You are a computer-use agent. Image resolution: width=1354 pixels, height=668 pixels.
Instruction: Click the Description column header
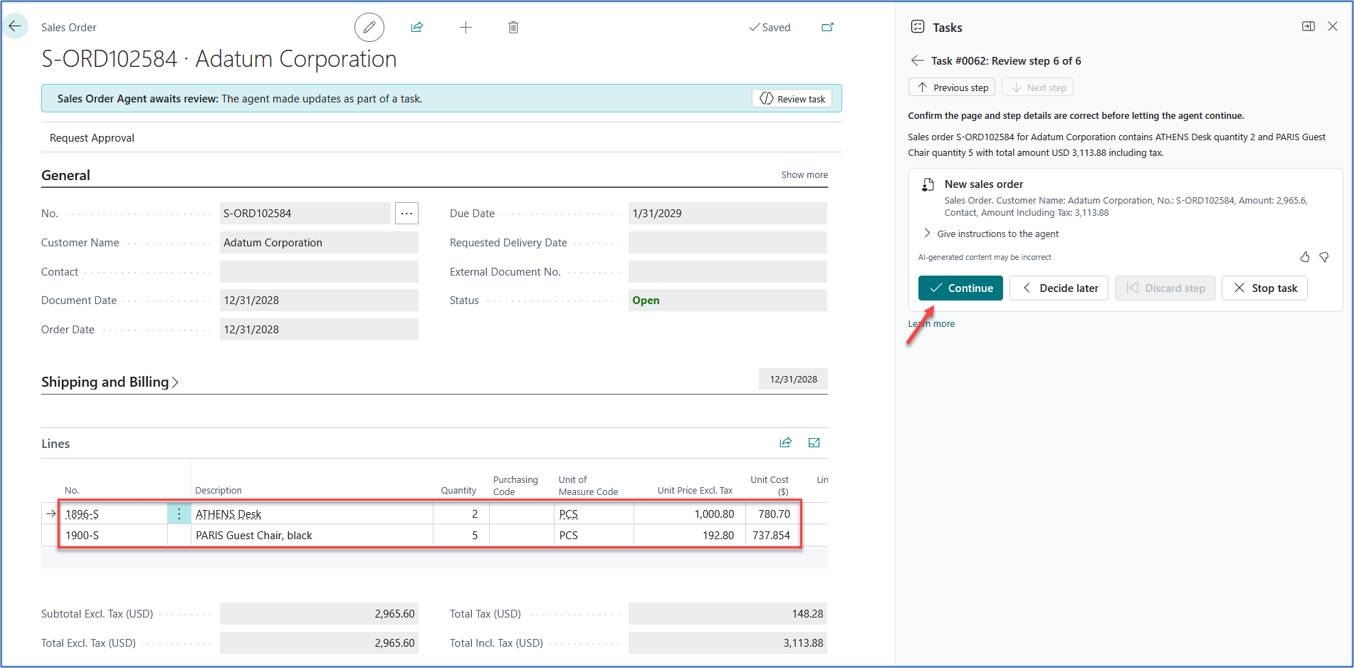(x=218, y=491)
